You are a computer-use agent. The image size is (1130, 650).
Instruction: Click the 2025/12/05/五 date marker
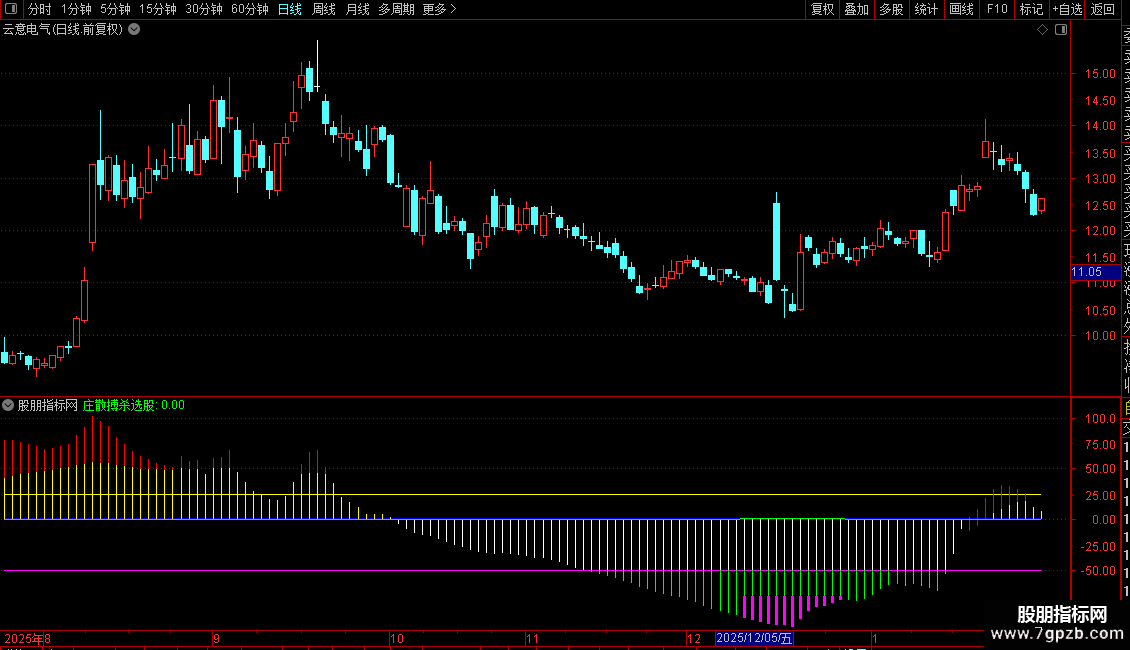pos(755,638)
